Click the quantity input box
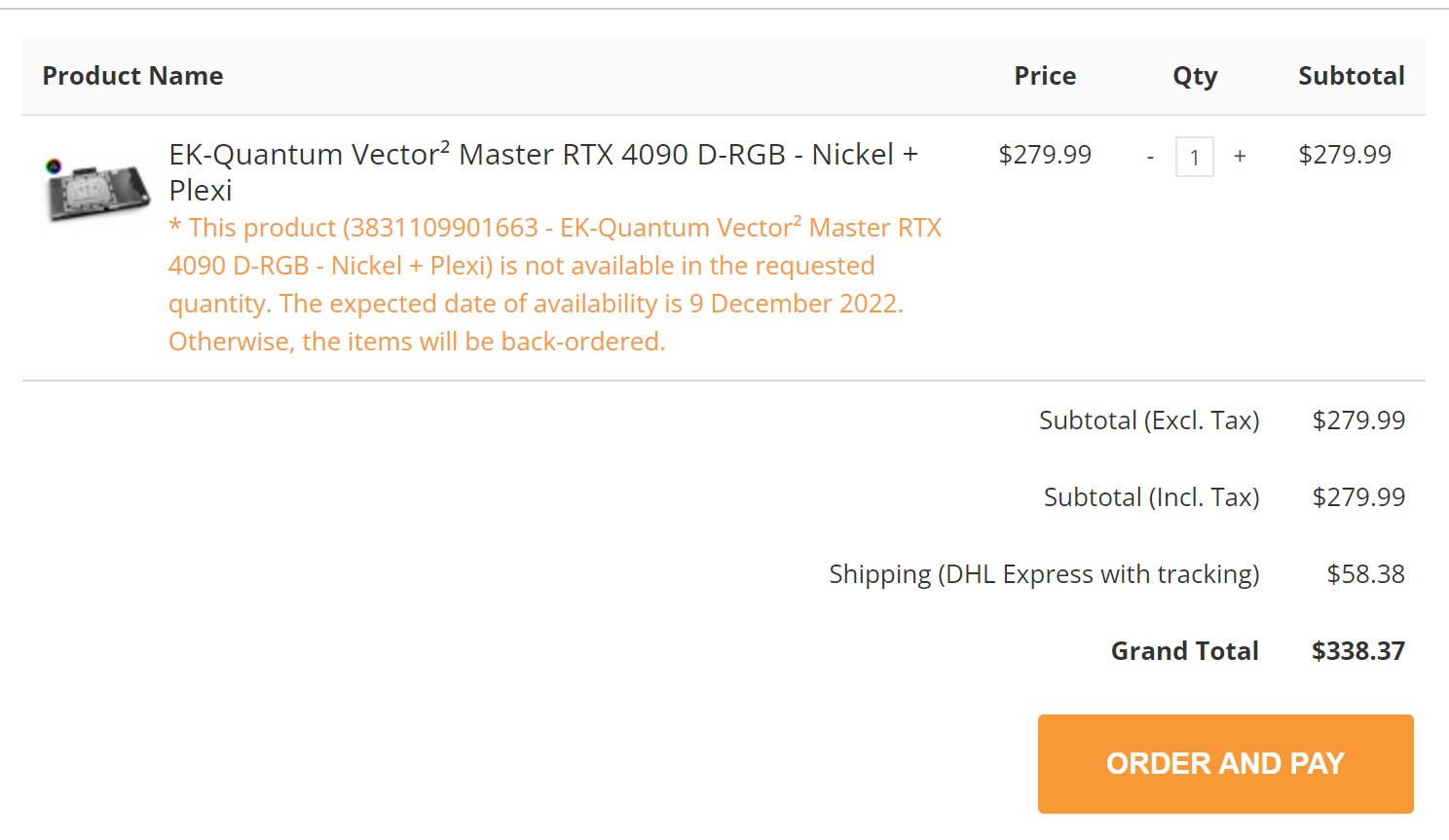Screen dimensions: 1449x840 pyautogui.click(x=1195, y=157)
